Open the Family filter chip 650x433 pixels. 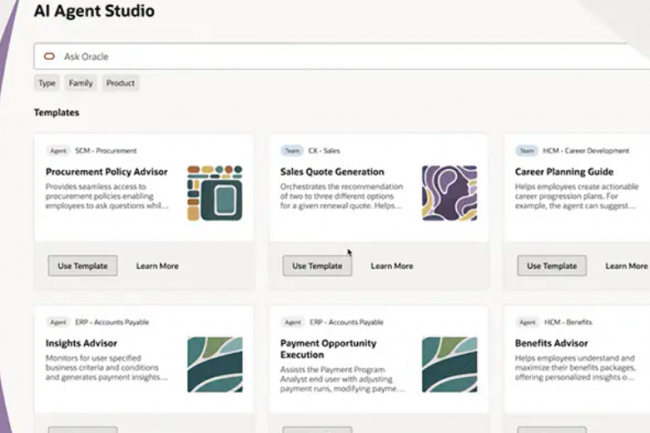tap(81, 83)
